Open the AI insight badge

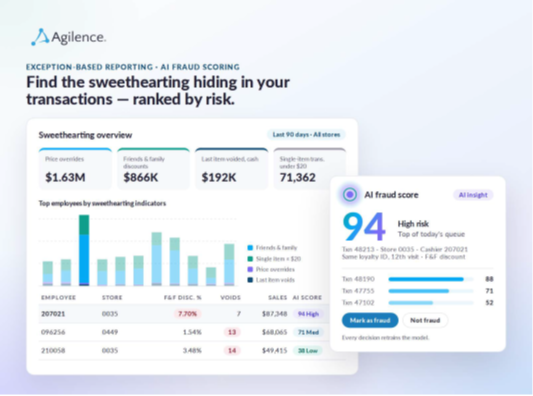click(x=473, y=195)
